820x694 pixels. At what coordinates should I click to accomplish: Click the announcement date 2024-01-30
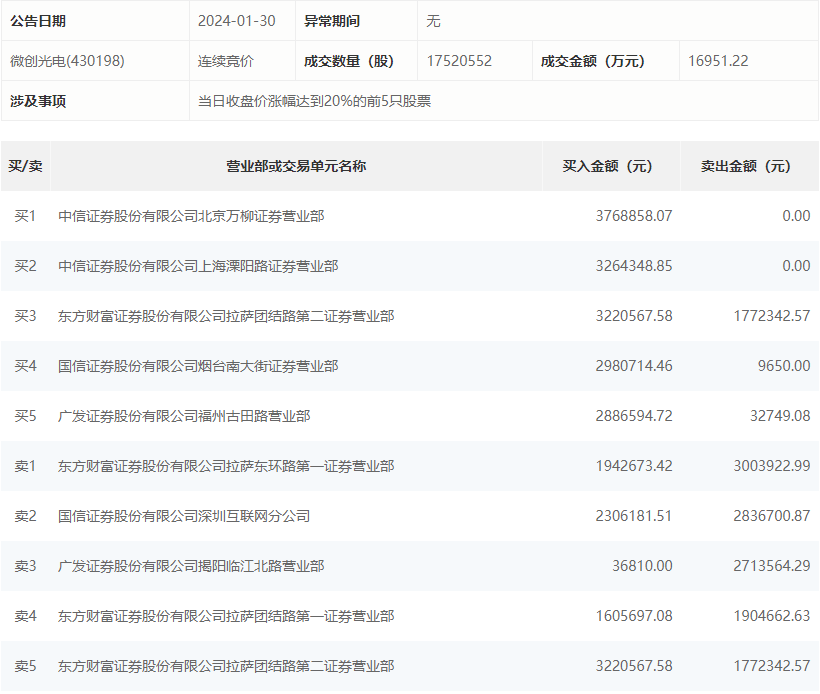coord(236,21)
